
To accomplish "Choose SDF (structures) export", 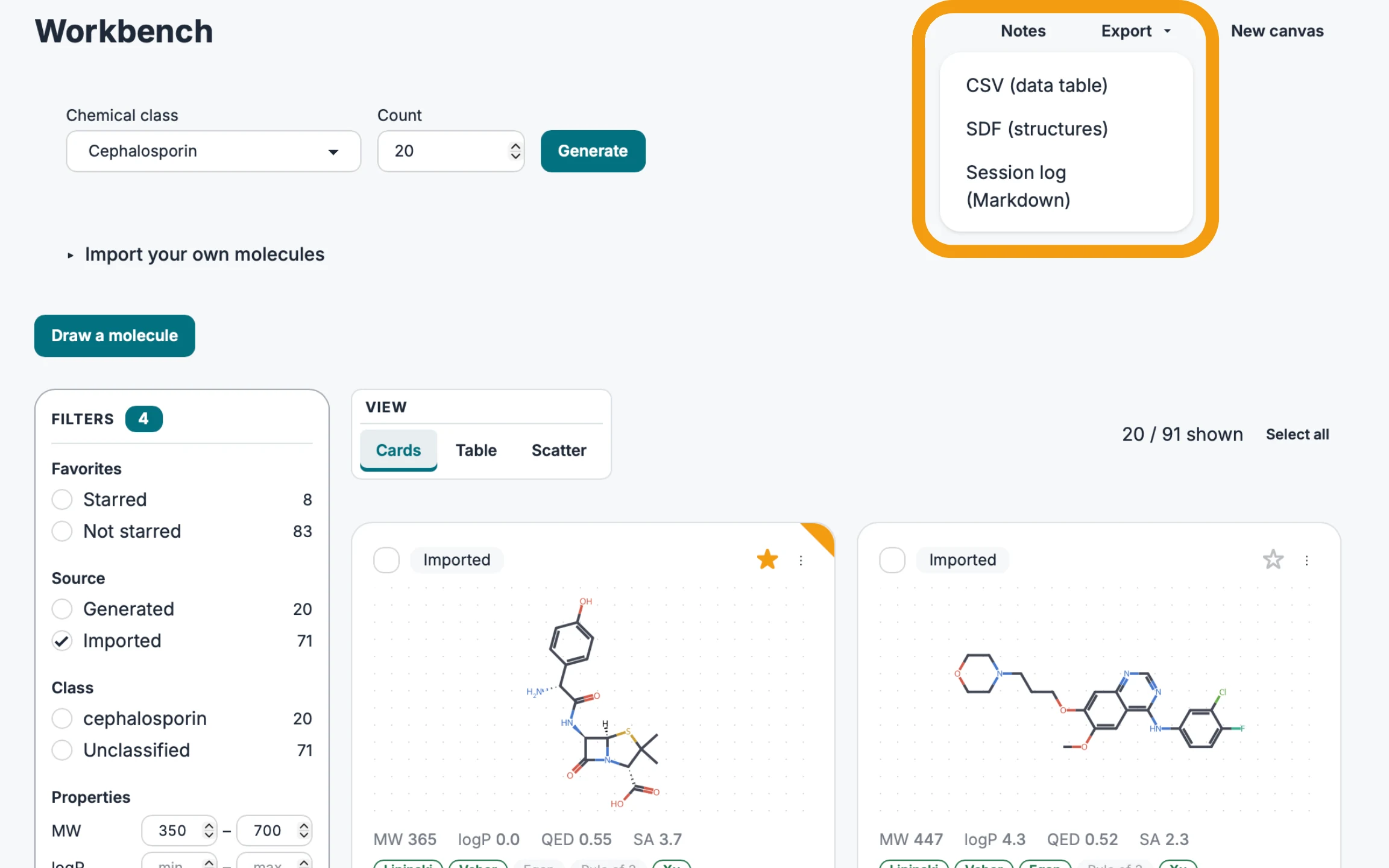I will click(x=1037, y=128).
